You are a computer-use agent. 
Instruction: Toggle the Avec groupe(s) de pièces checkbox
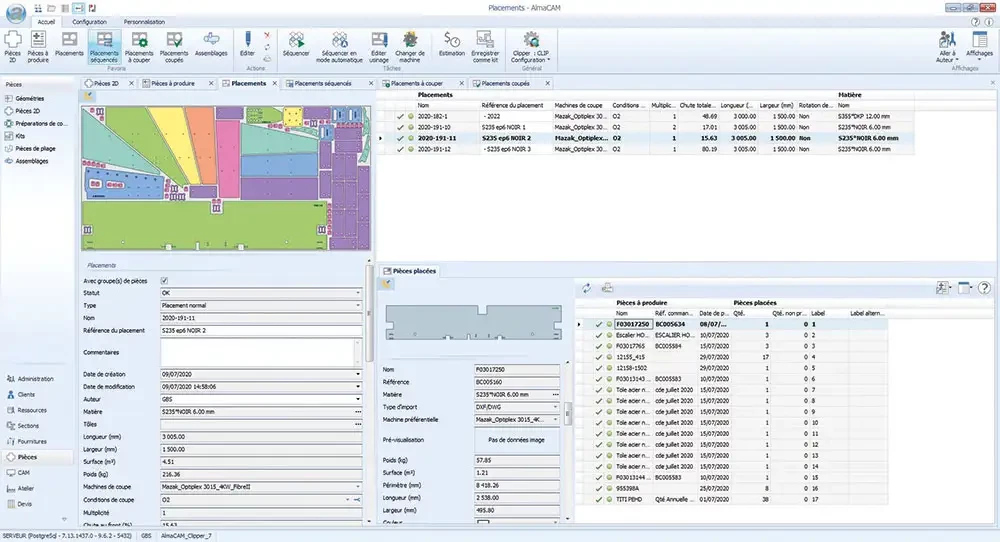pos(165,281)
